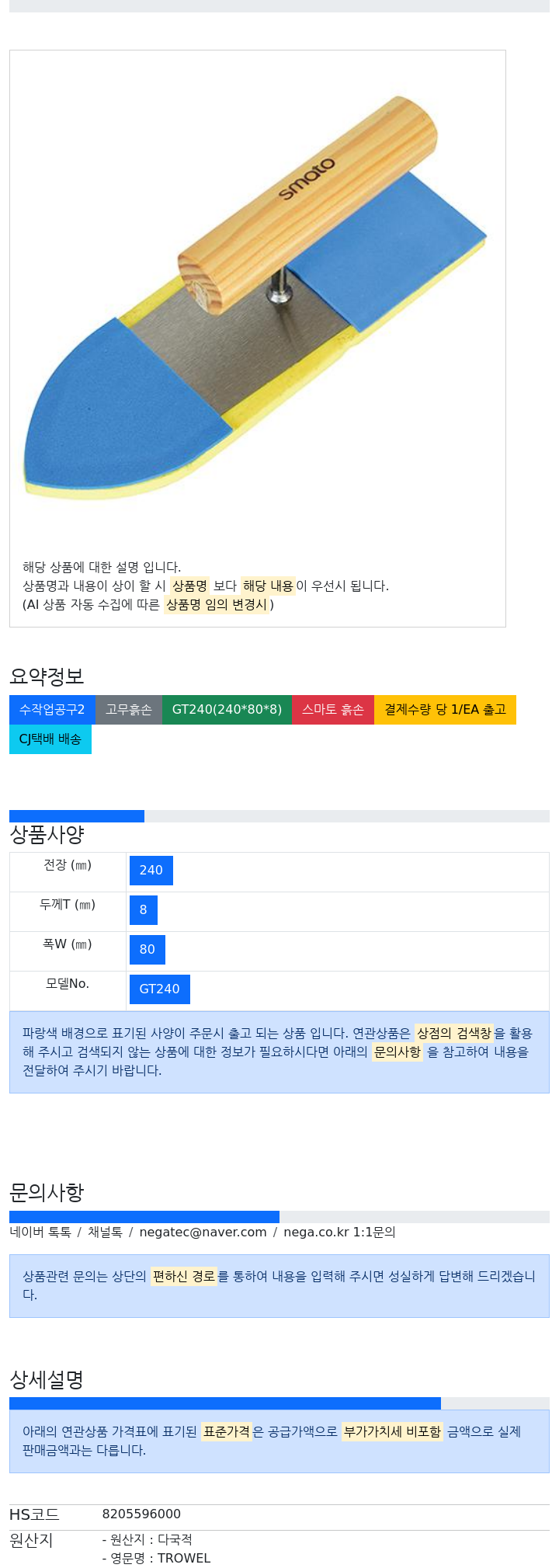Select the GT240 model number badge
Screen dimensions: 559x1568
click(160, 989)
